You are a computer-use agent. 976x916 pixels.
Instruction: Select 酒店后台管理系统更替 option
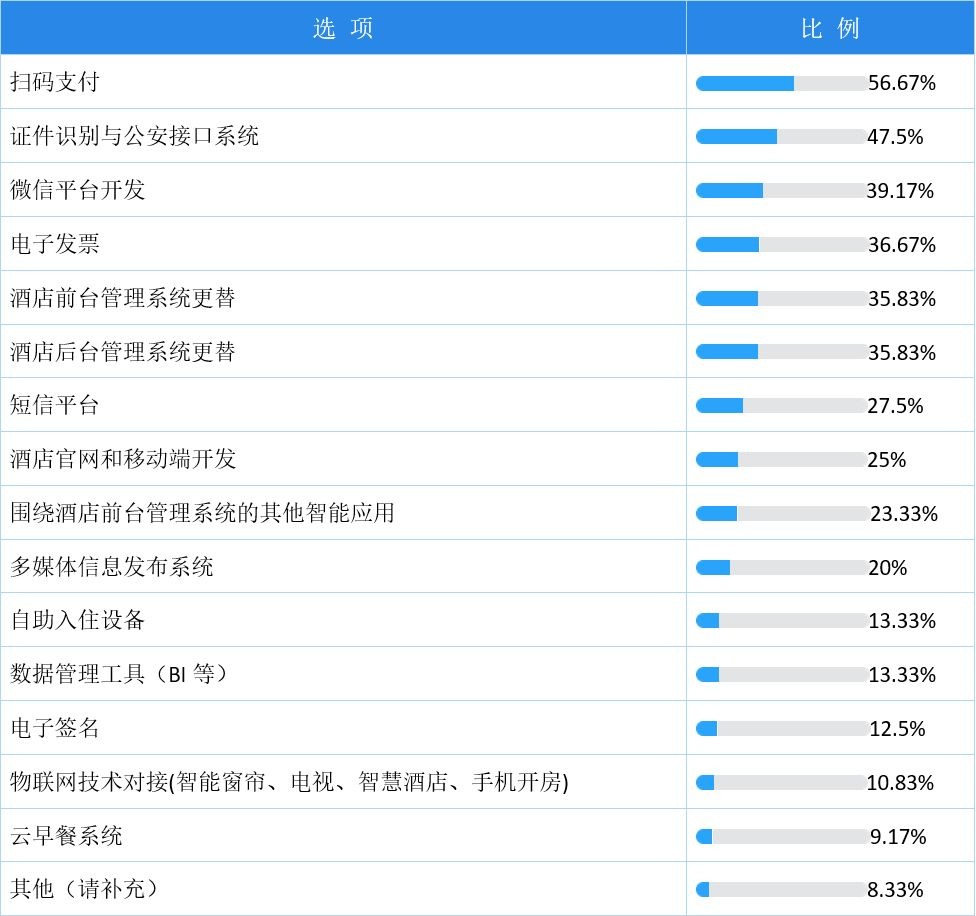point(123,352)
